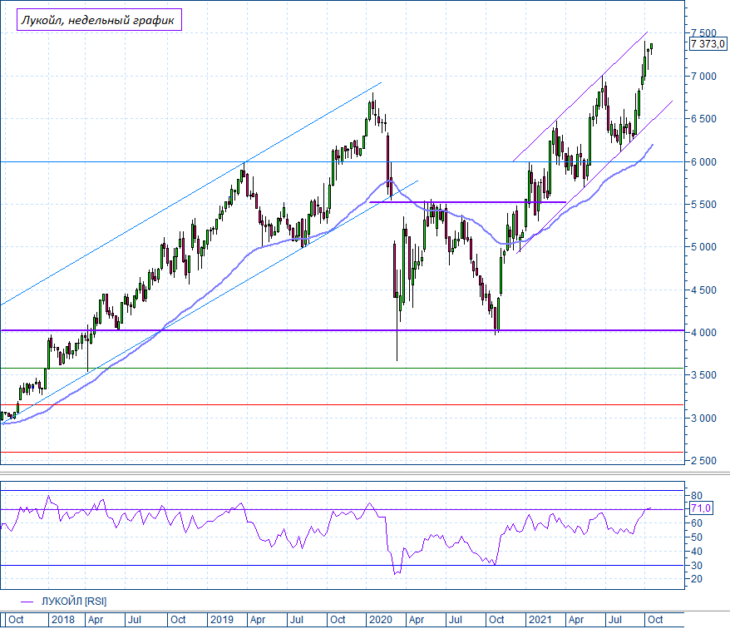Click the Oct label following 2021
Image resolution: width=730 pixels, height=629 pixels.
[x=655, y=620]
